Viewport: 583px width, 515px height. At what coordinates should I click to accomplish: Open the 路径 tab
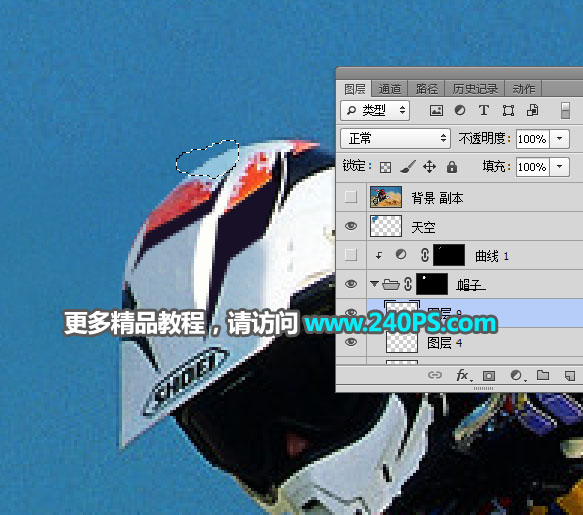[x=426, y=89]
